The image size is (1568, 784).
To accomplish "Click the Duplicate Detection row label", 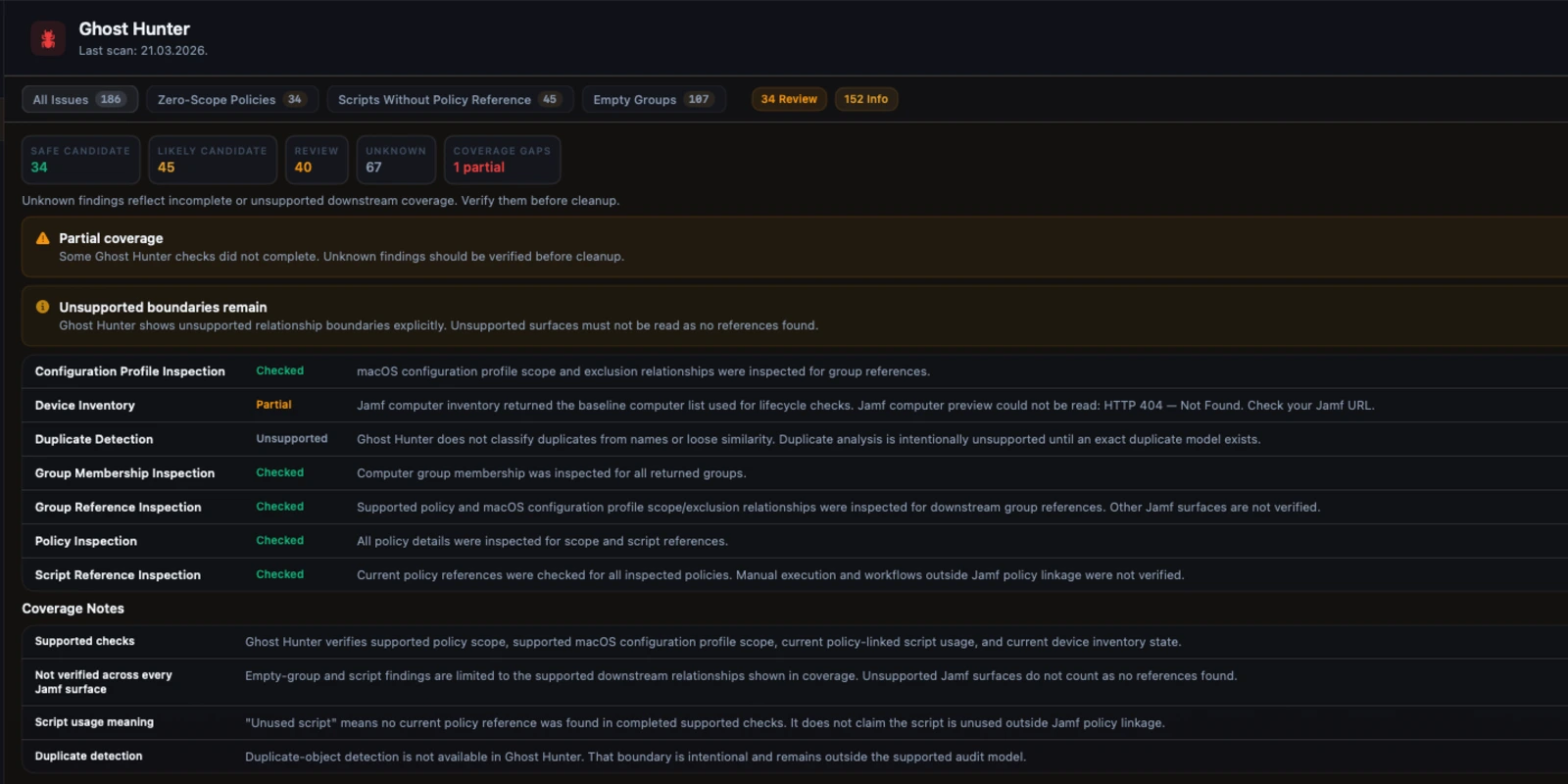I will pos(94,439).
